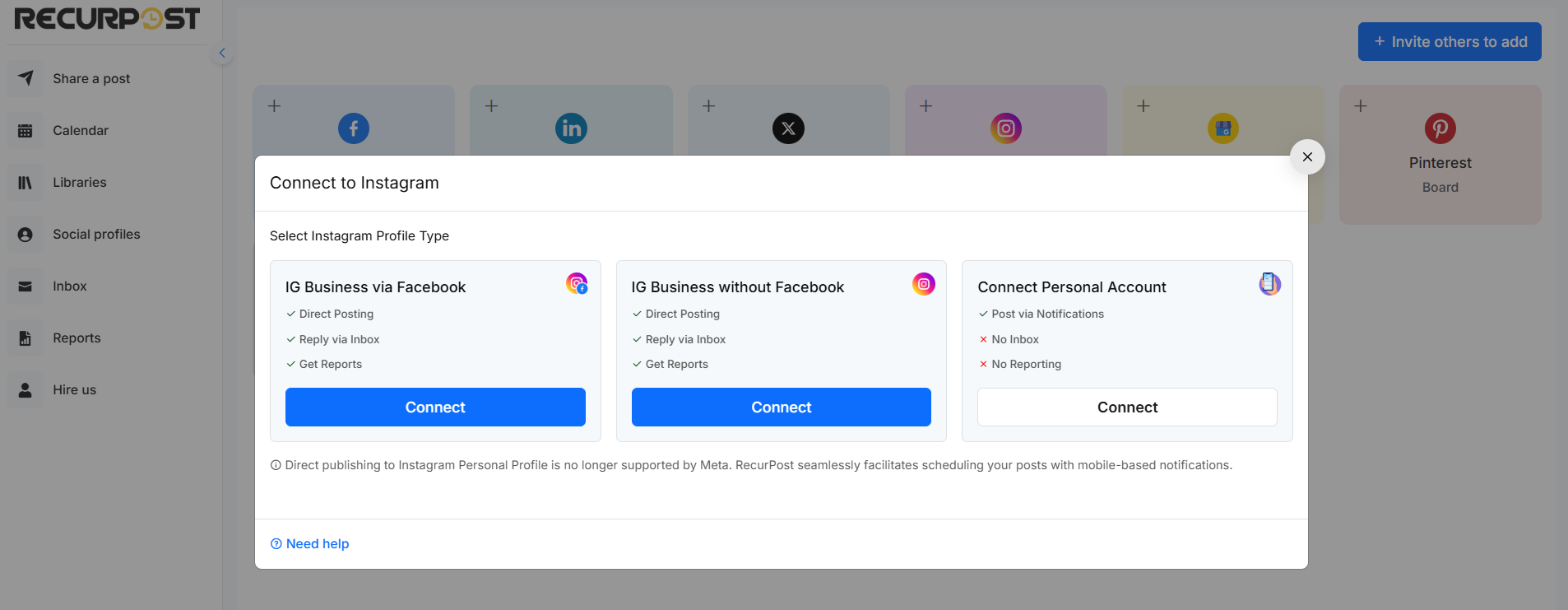Click the Share a post paper plane icon
This screenshot has width=1568, height=610.
pyautogui.click(x=26, y=78)
